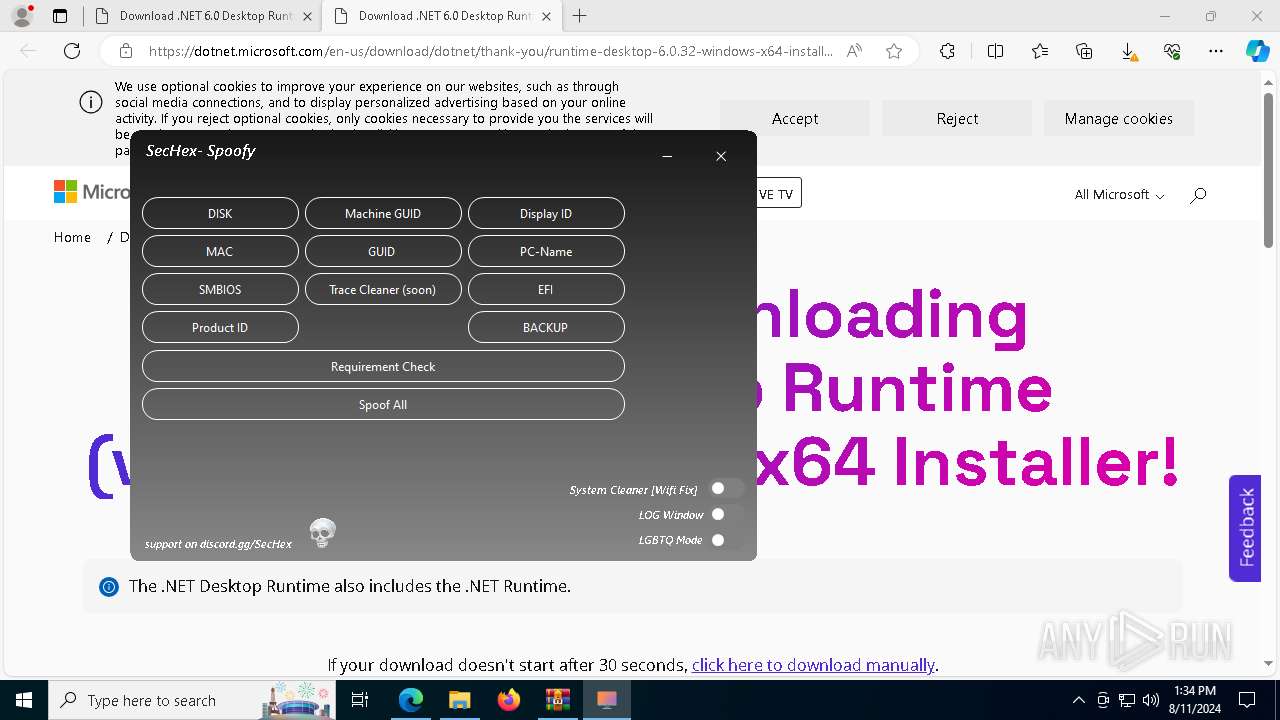
Task: Open Collections icon
Action: (1084, 51)
